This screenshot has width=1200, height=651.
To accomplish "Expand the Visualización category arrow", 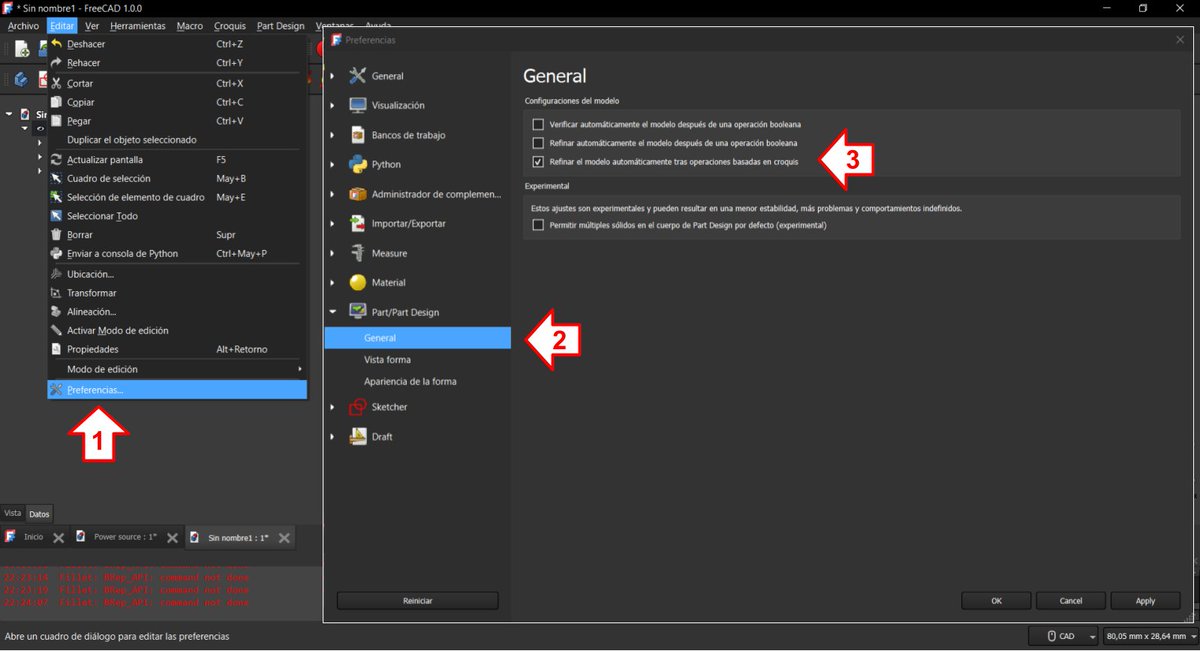I will coord(333,105).
